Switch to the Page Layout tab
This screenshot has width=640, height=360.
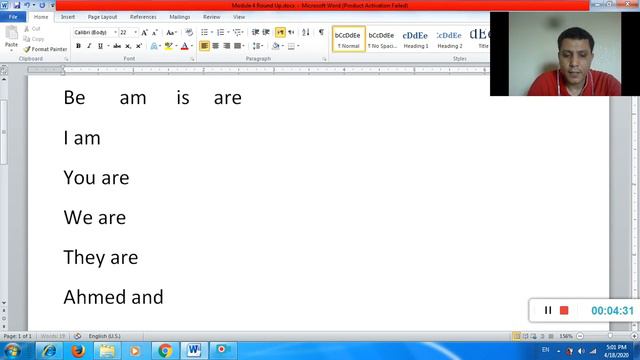point(102,17)
